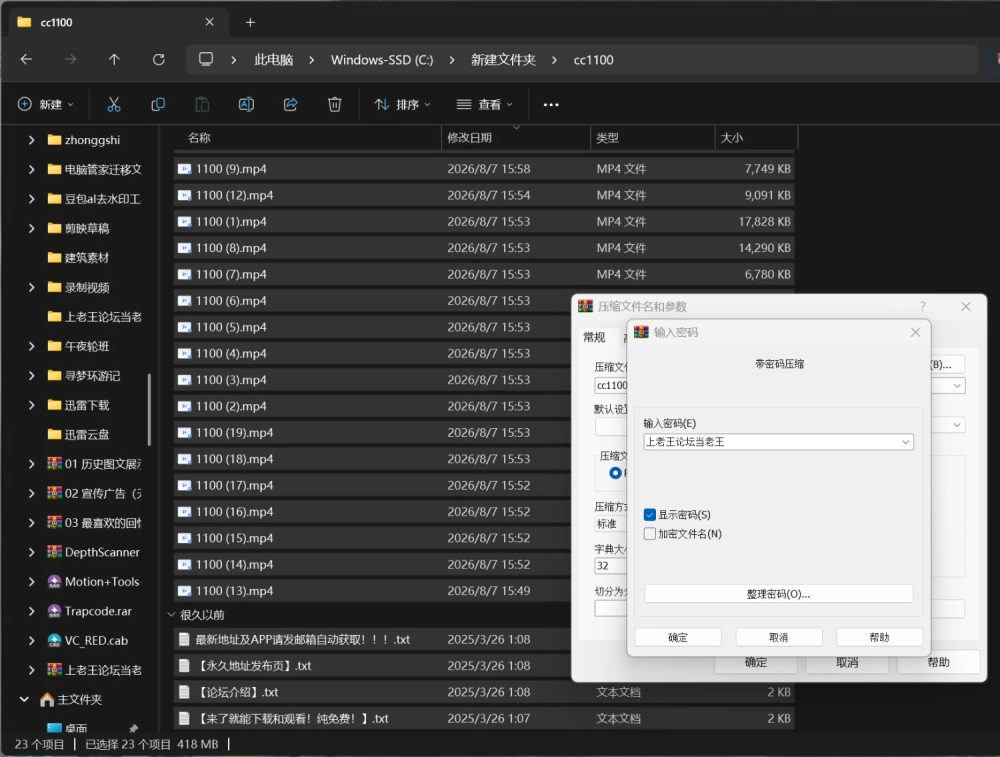Uncheck the 显示密码(S) checkbox

coord(649,515)
